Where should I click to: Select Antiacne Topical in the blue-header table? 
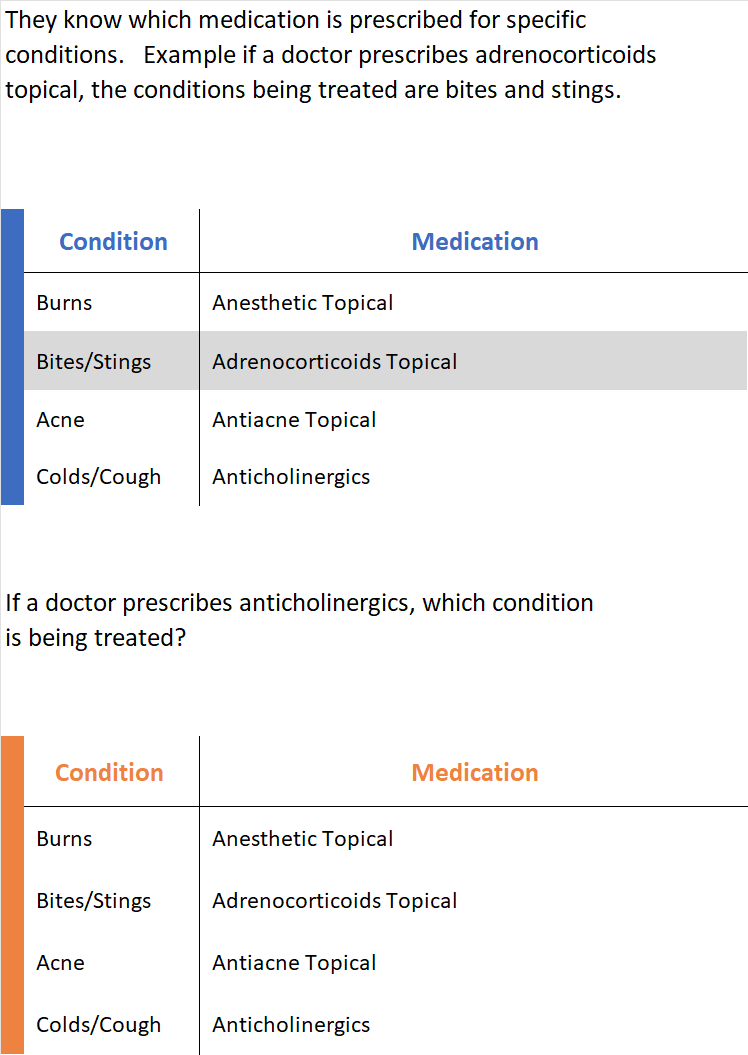tap(294, 420)
